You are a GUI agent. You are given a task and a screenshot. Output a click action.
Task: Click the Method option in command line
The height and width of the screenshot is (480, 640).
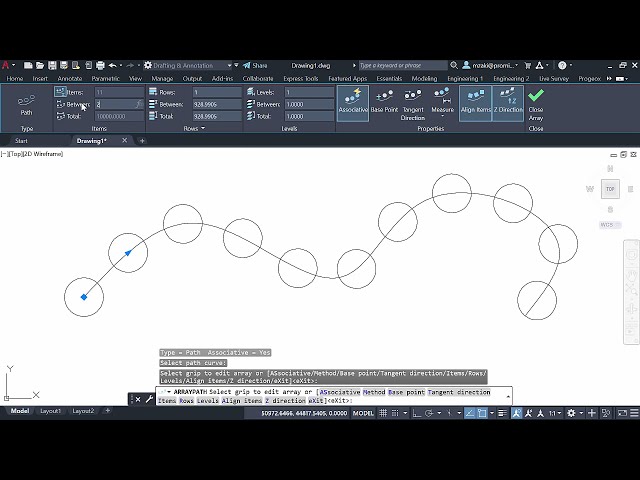coord(374,392)
